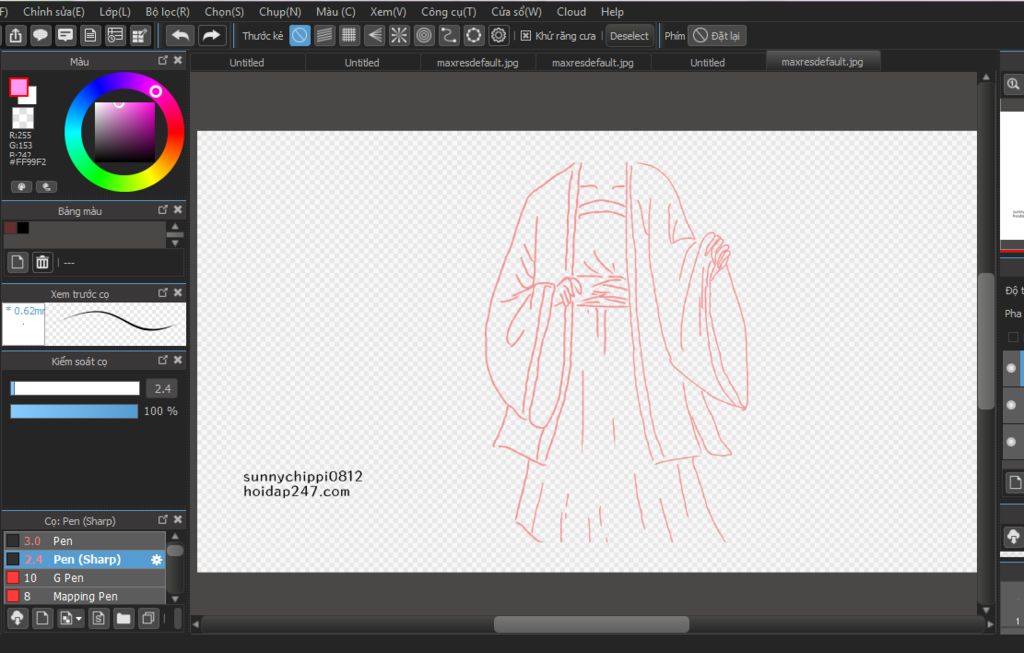Click the folder icon below brush list

123,618
